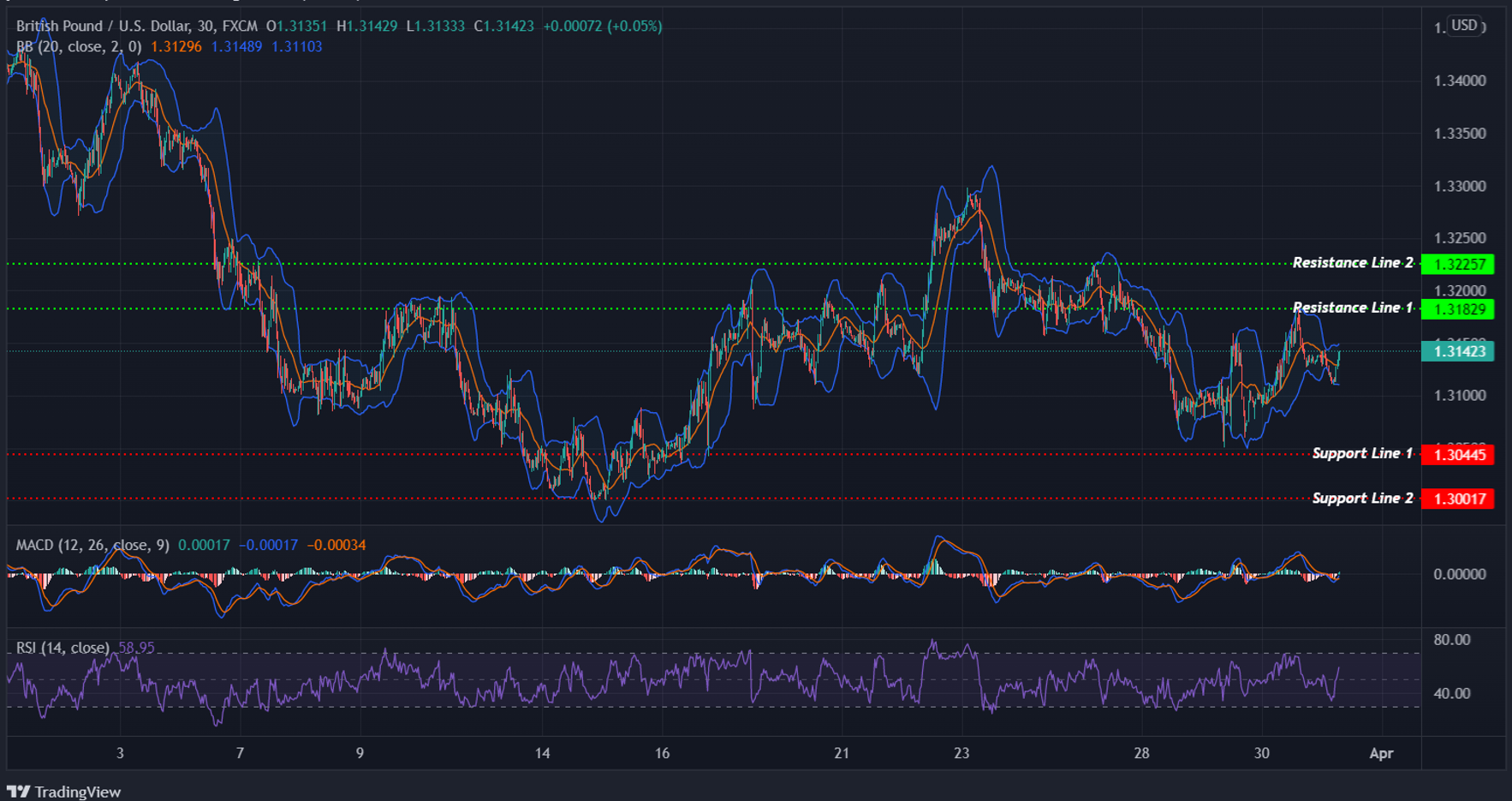Click the change value +0.00072 (+0.05%)

[600, 26]
